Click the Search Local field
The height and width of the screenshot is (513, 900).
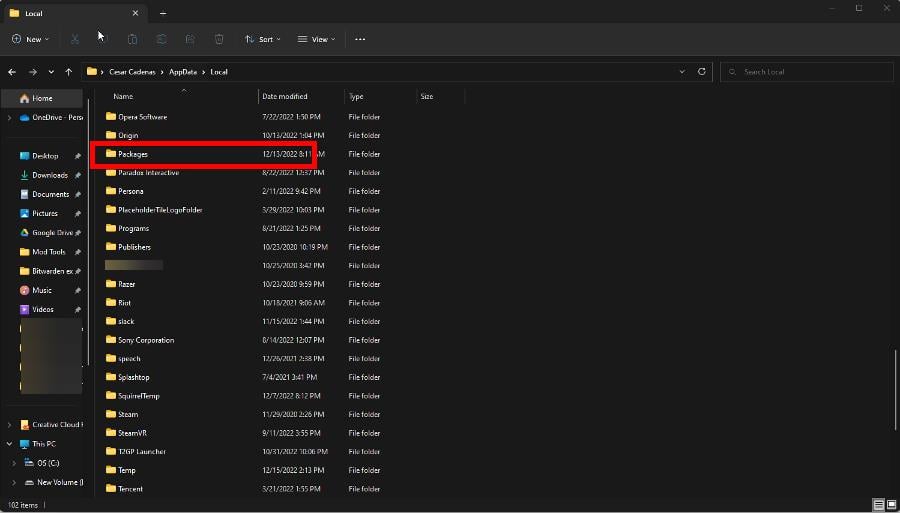pos(806,72)
